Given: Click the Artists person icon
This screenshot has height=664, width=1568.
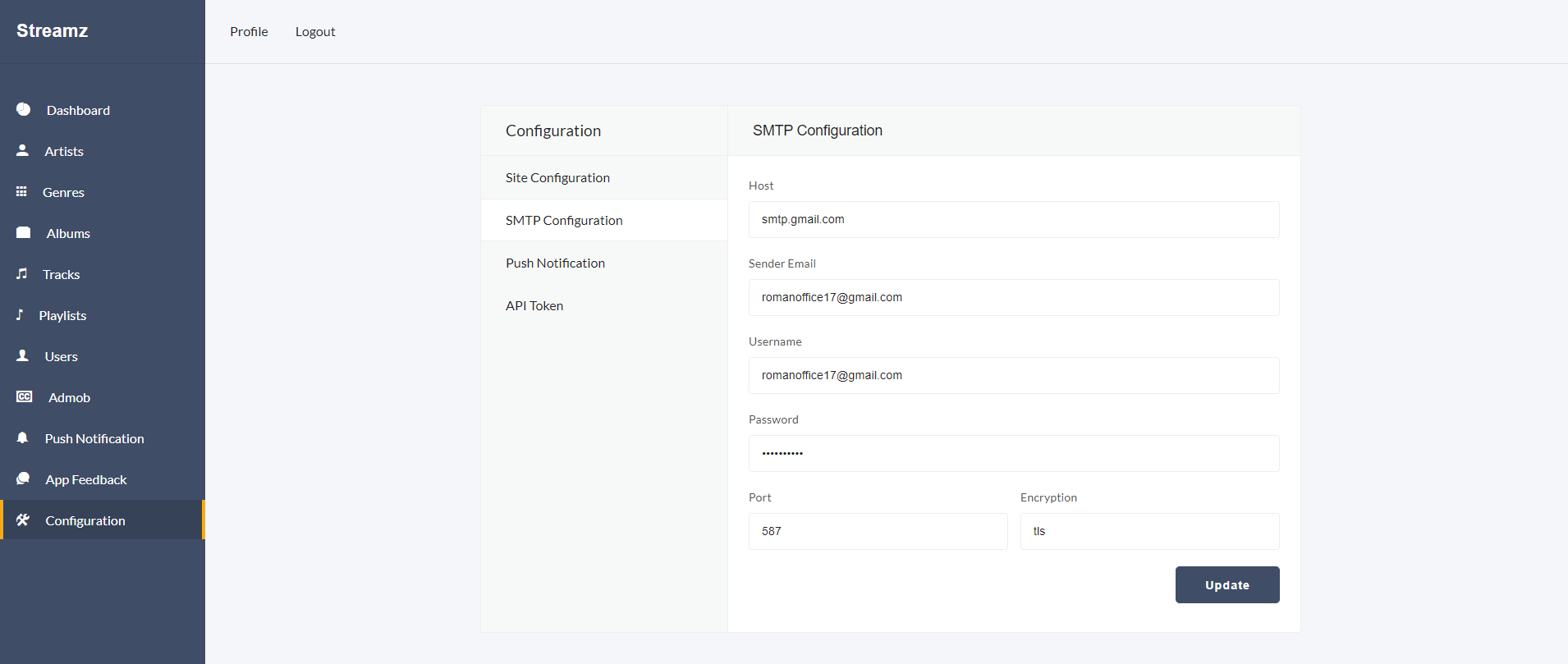Looking at the screenshot, I should pos(23,150).
